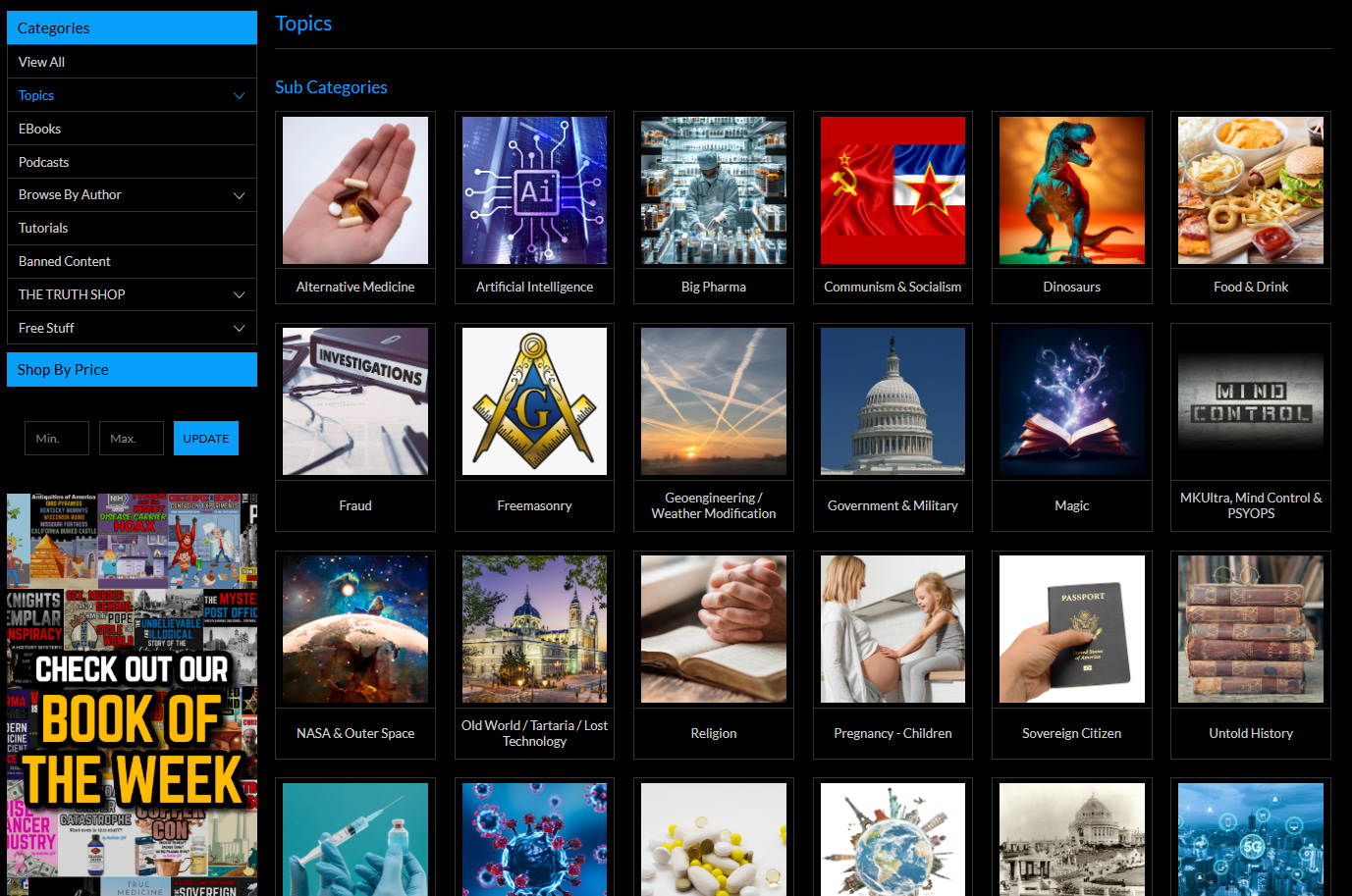The height and width of the screenshot is (896, 1352).
Task: Open the Food & Drink image
Action: (x=1251, y=190)
